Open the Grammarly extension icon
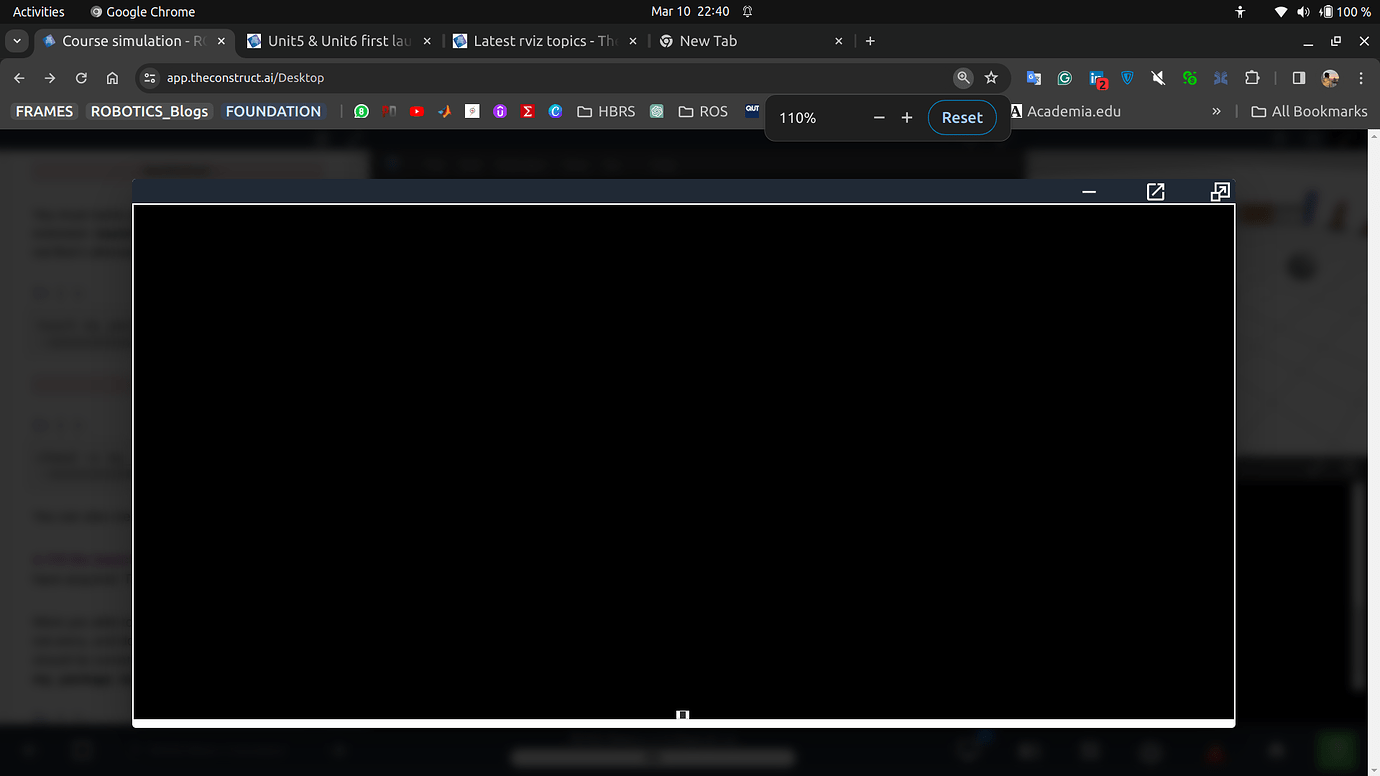 pyautogui.click(x=1065, y=77)
